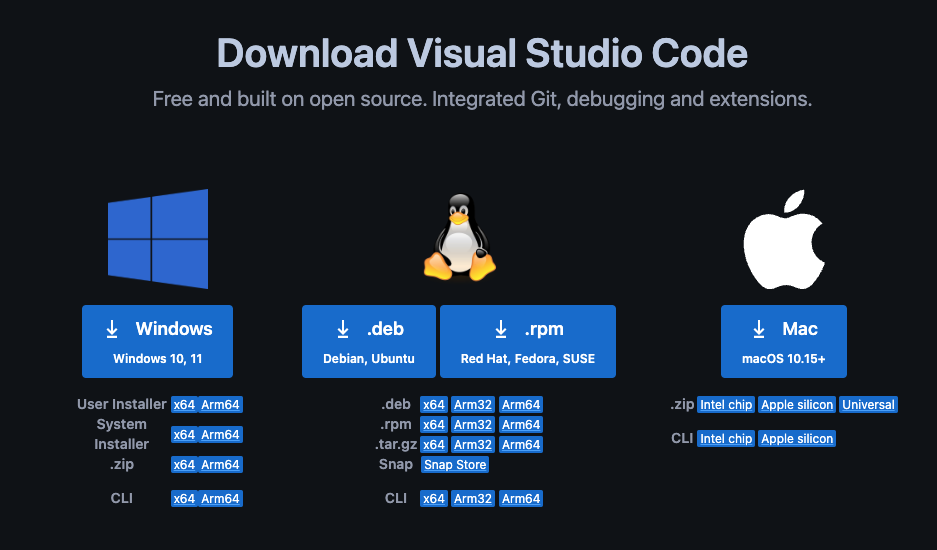This screenshot has height=550, width=937.
Task: Select Windows User Installer Arm64 link
Action: coord(221,405)
